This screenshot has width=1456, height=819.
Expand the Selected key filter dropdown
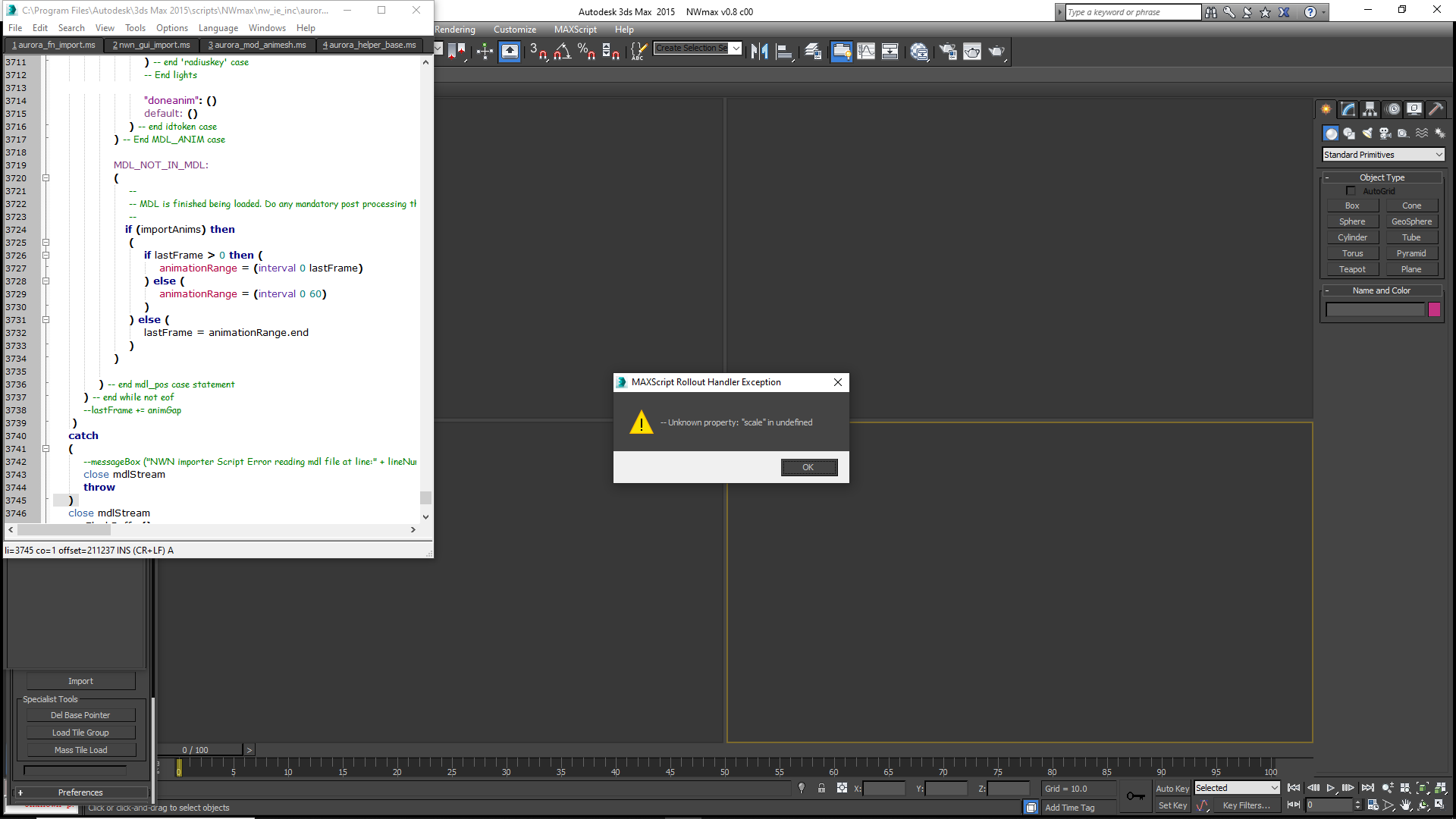coord(1237,789)
